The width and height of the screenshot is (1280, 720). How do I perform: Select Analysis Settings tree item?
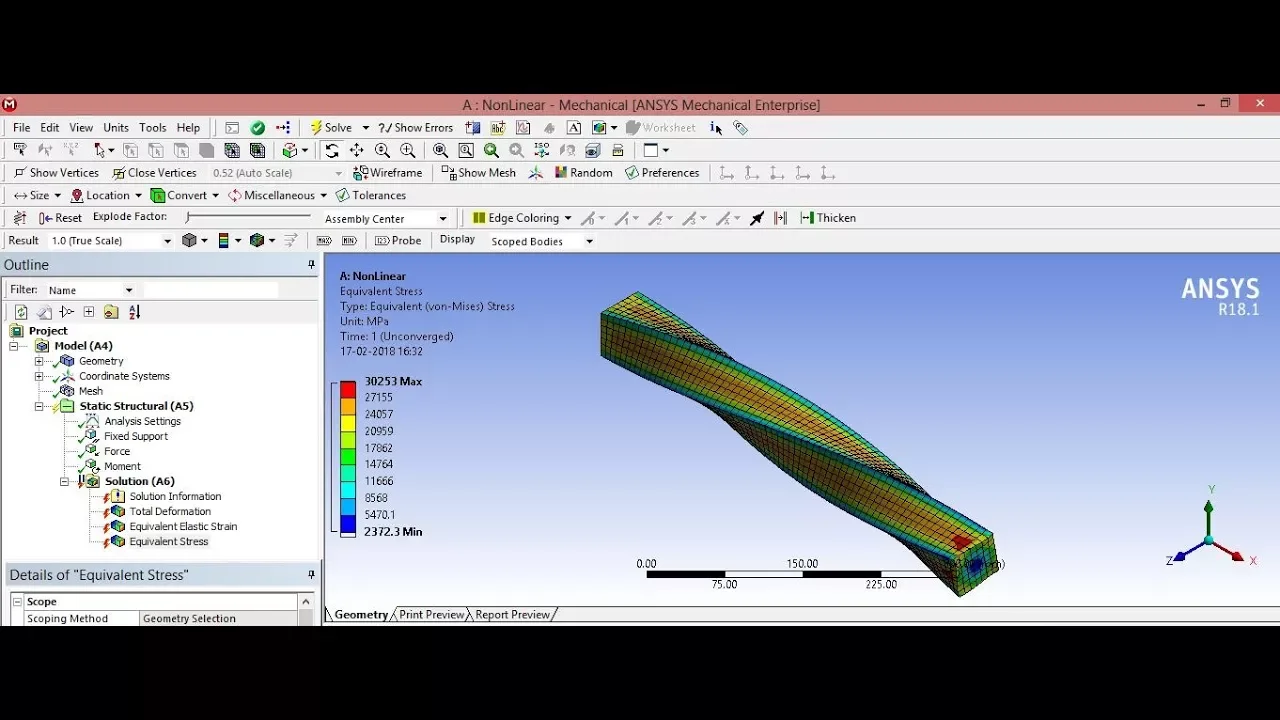pos(142,421)
